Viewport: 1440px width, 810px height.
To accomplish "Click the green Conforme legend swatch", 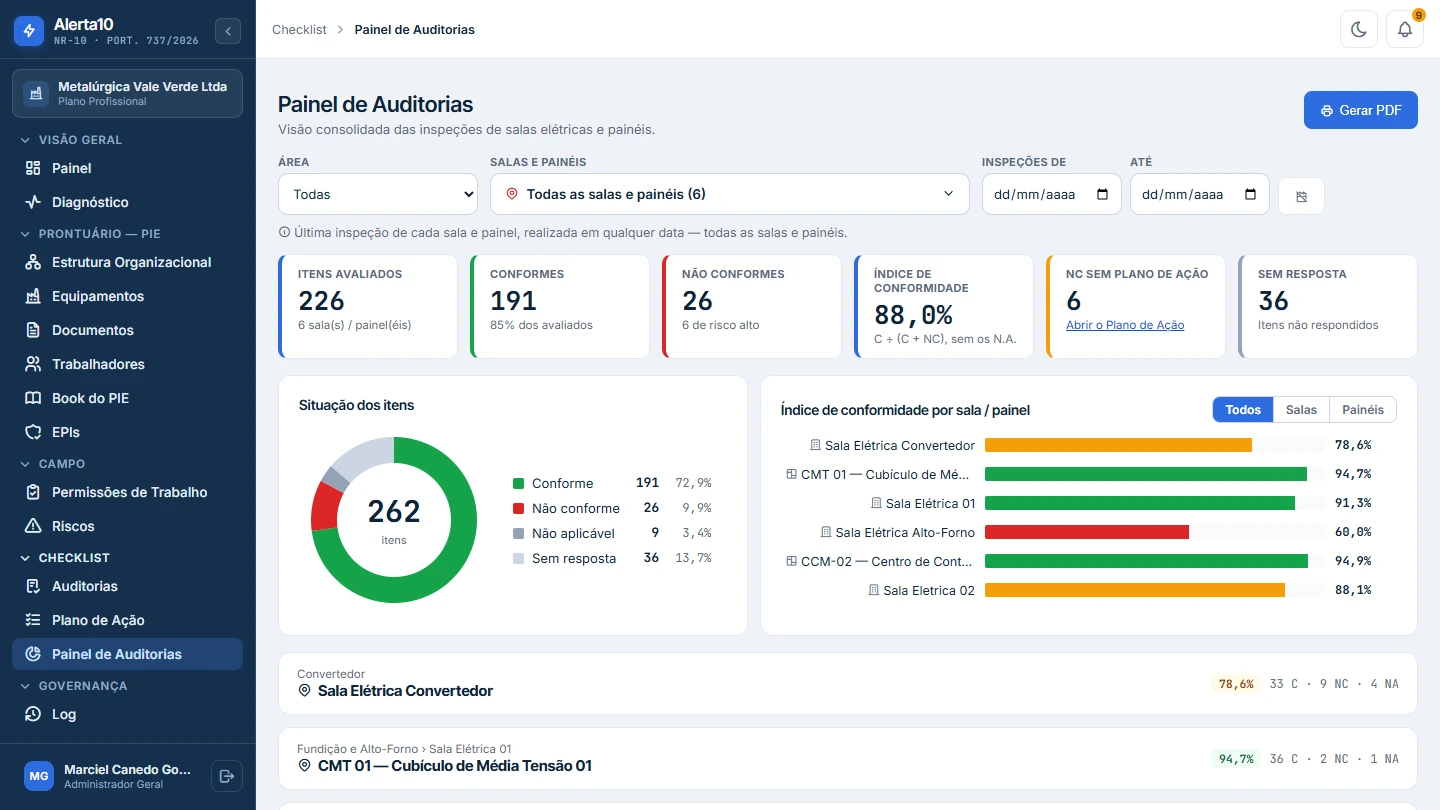I will [518, 483].
